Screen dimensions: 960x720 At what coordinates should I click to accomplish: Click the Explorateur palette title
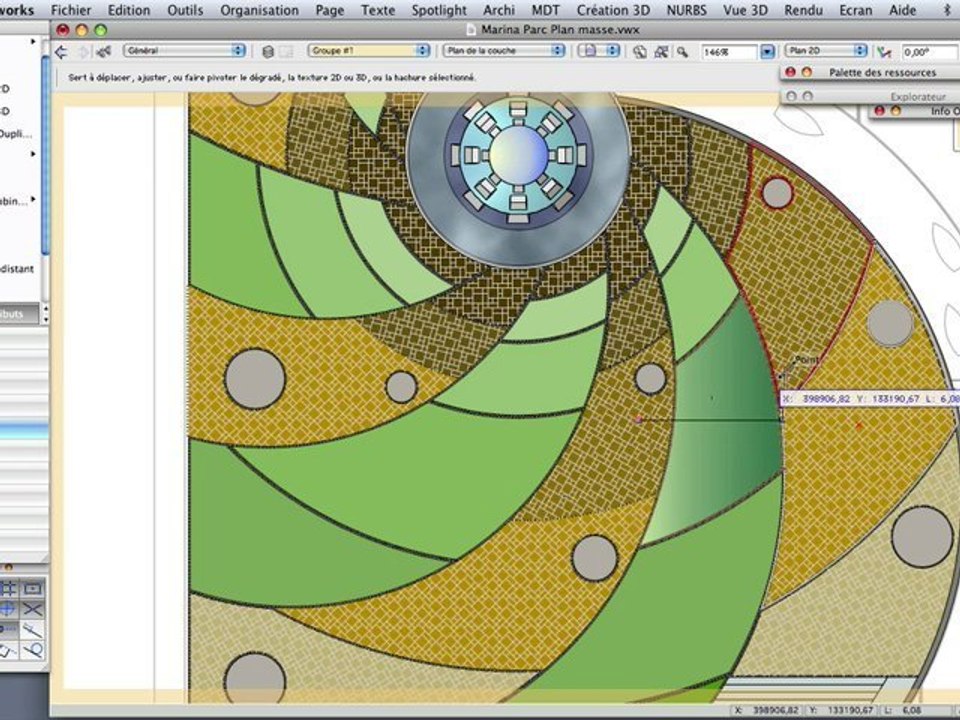pyautogui.click(x=917, y=96)
